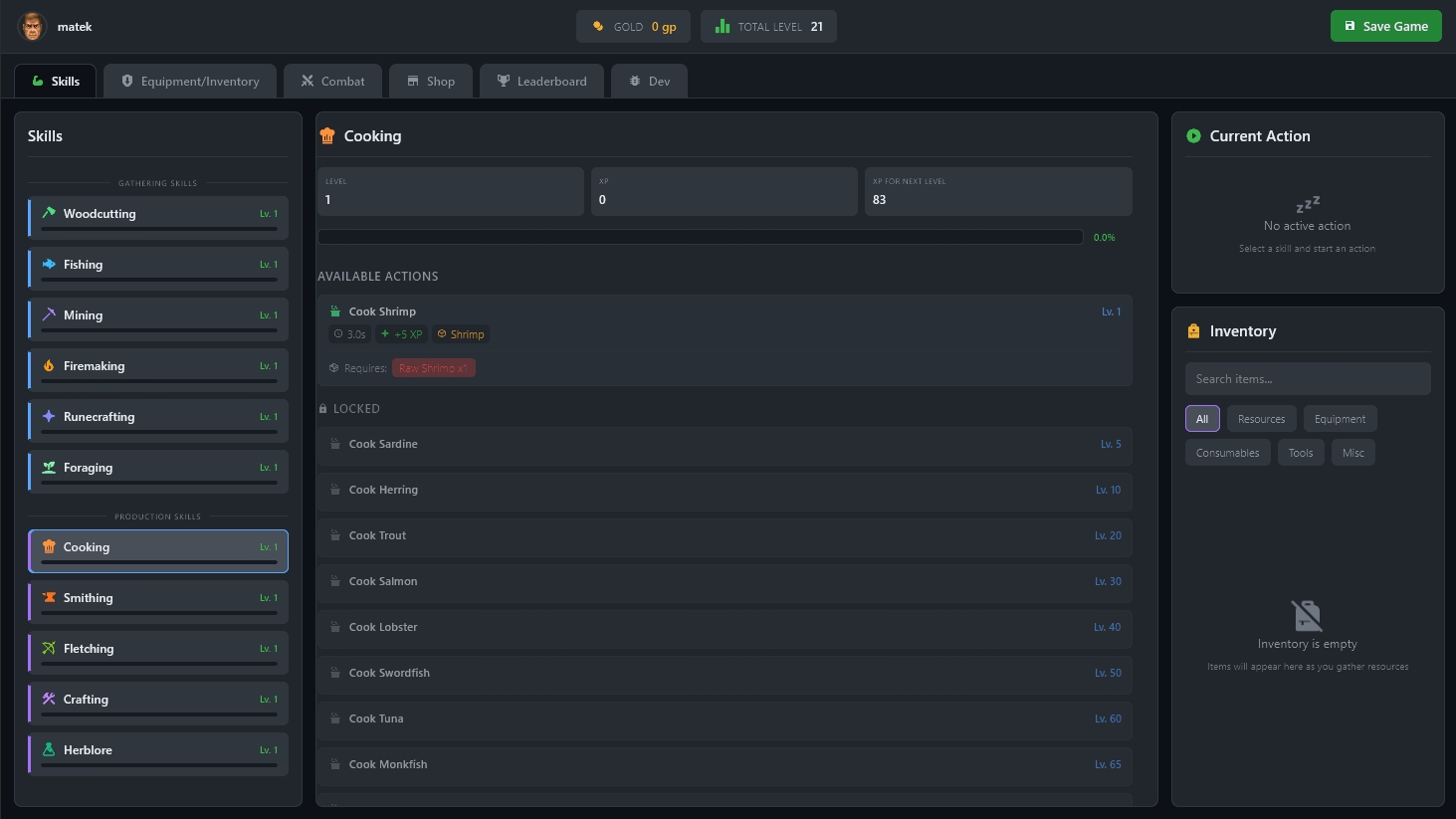Click the Foraging plant icon
Viewport: 1456px width, 819px height.
pos(49,467)
